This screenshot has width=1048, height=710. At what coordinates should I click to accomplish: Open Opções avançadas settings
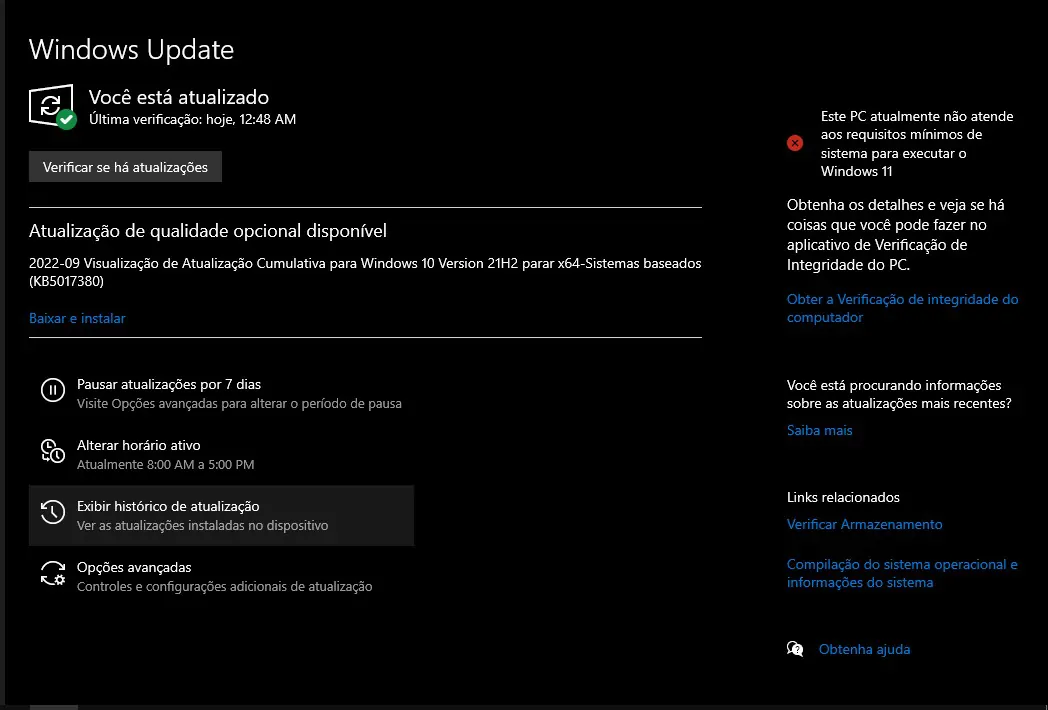tap(221, 576)
